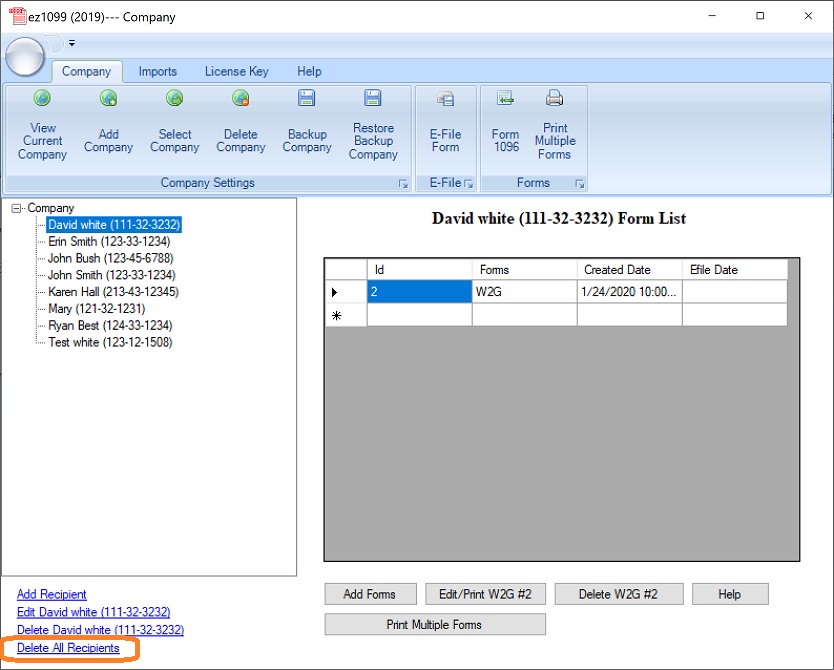
Task: Click the Backup Company disk icon
Action: 307,99
